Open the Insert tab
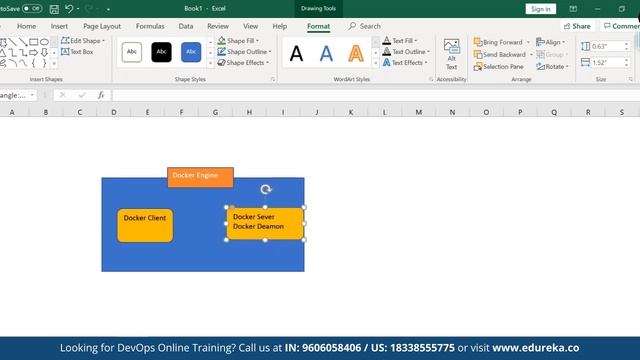This screenshot has width=640, height=360. [59, 26]
